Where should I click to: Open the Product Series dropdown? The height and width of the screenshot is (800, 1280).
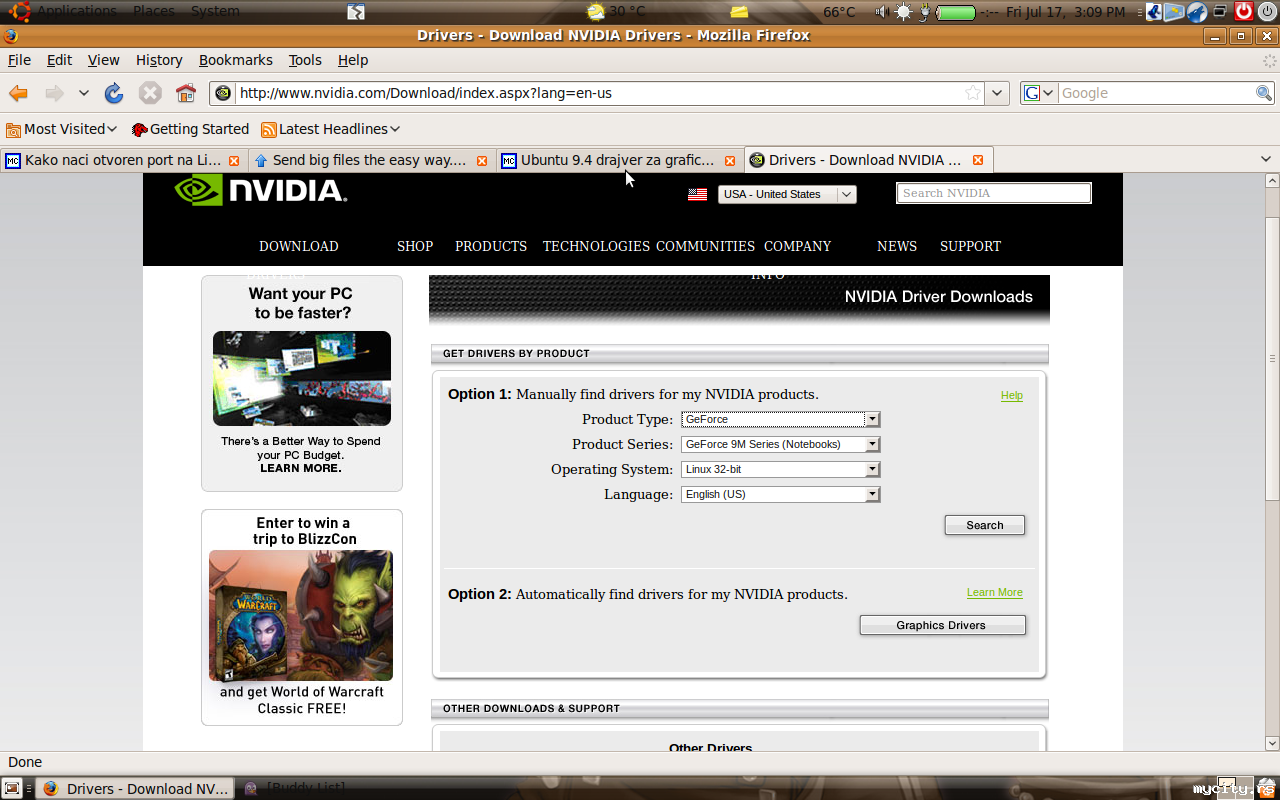coord(780,444)
